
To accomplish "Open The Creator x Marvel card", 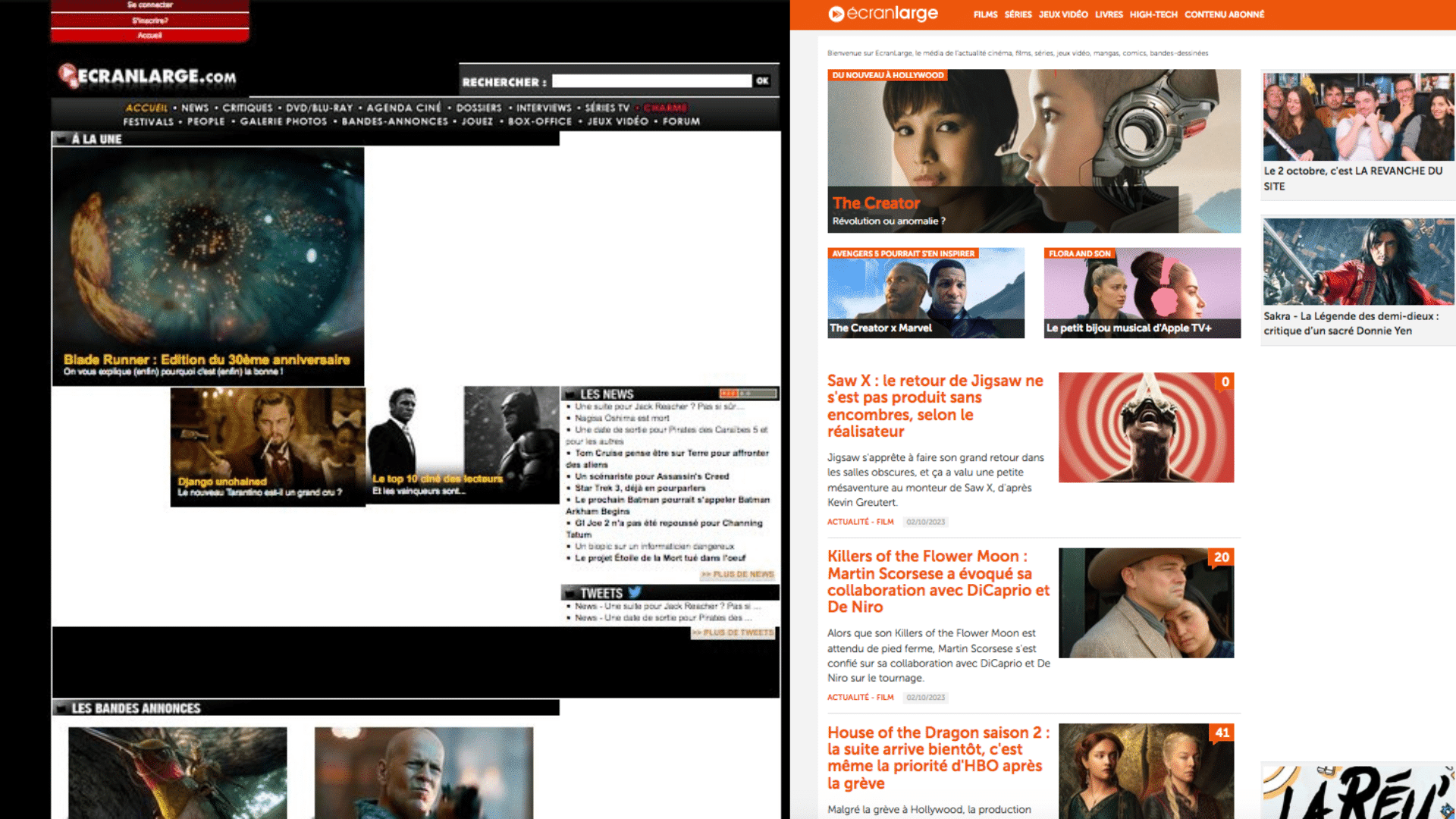I will [x=926, y=293].
